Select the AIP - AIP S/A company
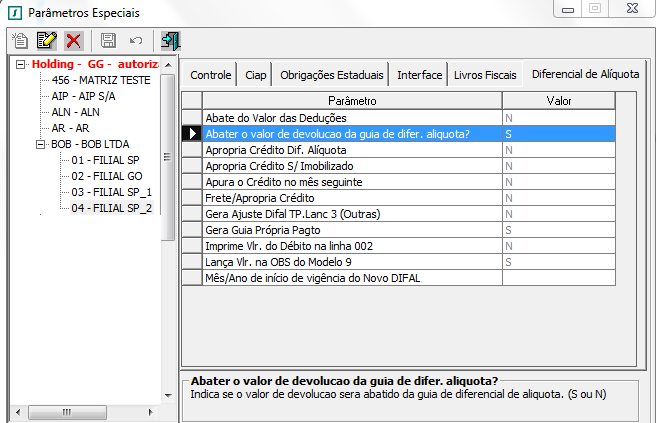The height and width of the screenshot is (423, 656). tap(85, 96)
